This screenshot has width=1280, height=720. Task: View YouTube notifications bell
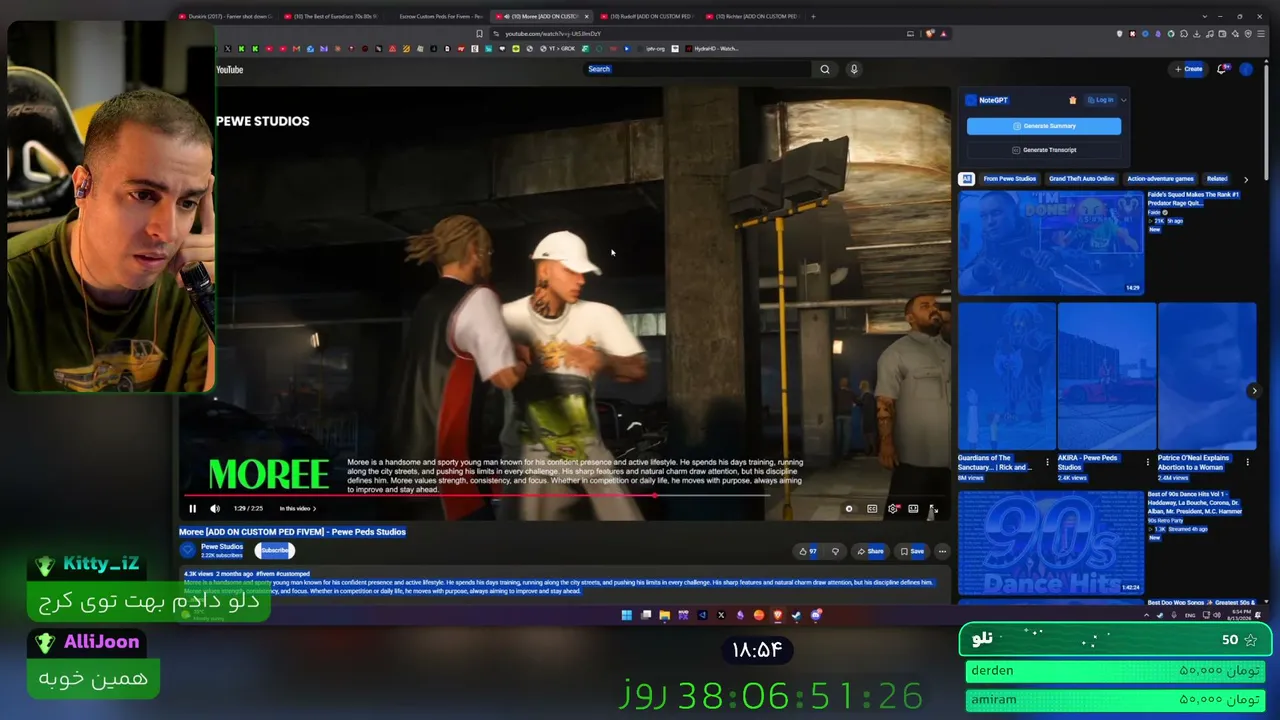coord(1222,69)
